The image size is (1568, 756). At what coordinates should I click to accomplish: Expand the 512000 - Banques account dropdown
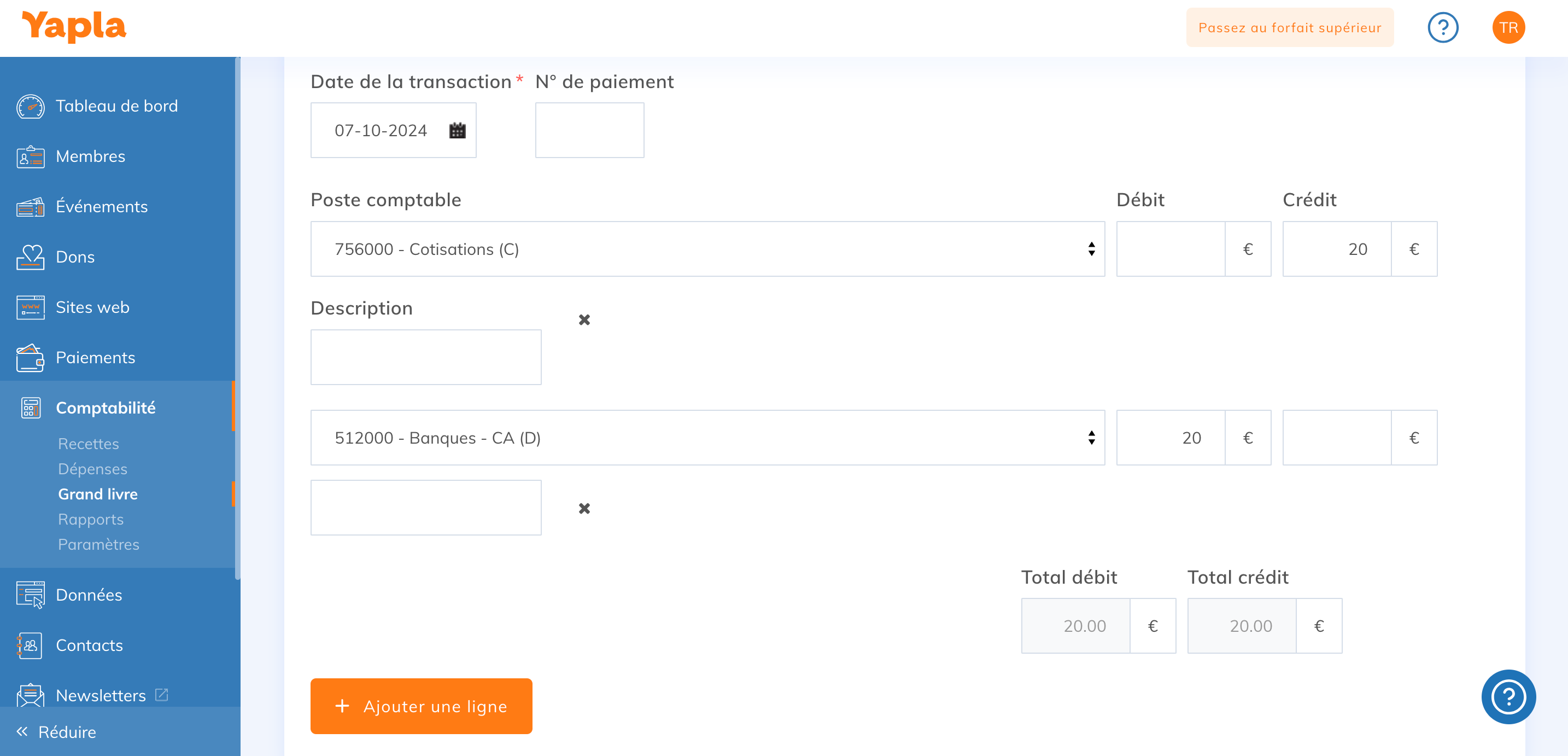tap(707, 438)
